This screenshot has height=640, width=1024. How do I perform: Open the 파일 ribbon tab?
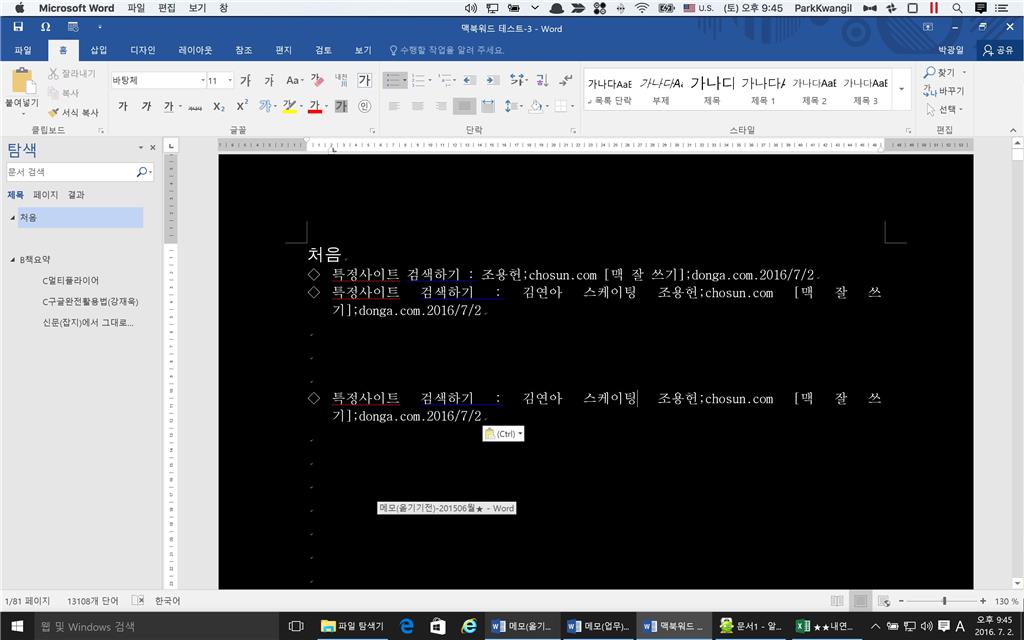tap(23, 50)
